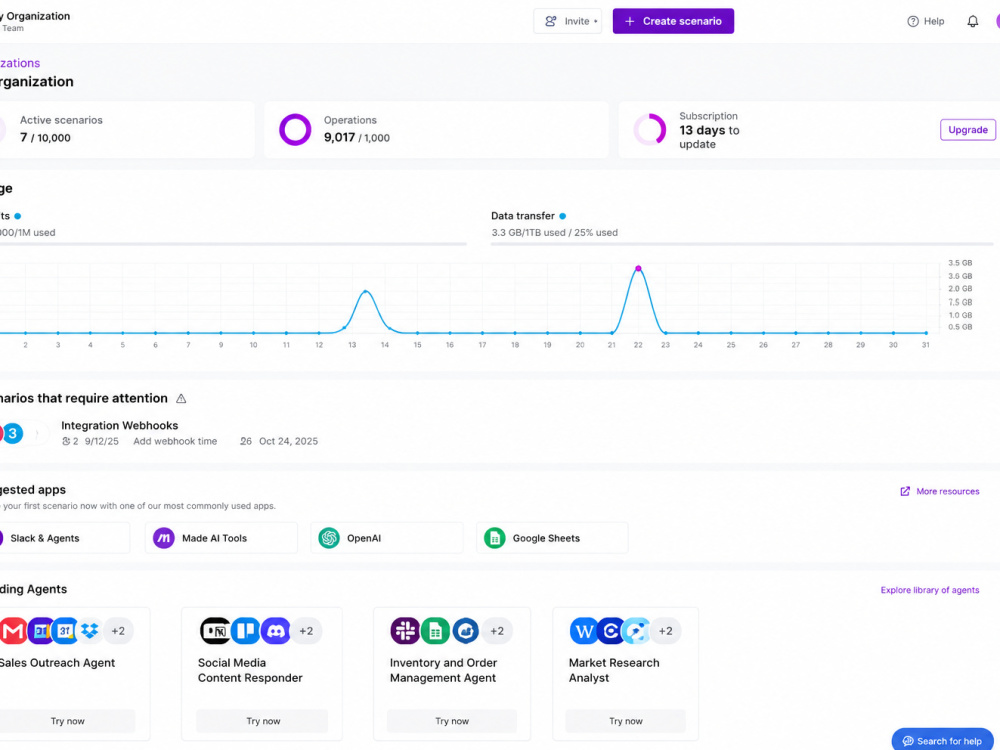1000x750 pixels.
Task: Click the OpenAI logo icon
Action: [x=329, y=538]
